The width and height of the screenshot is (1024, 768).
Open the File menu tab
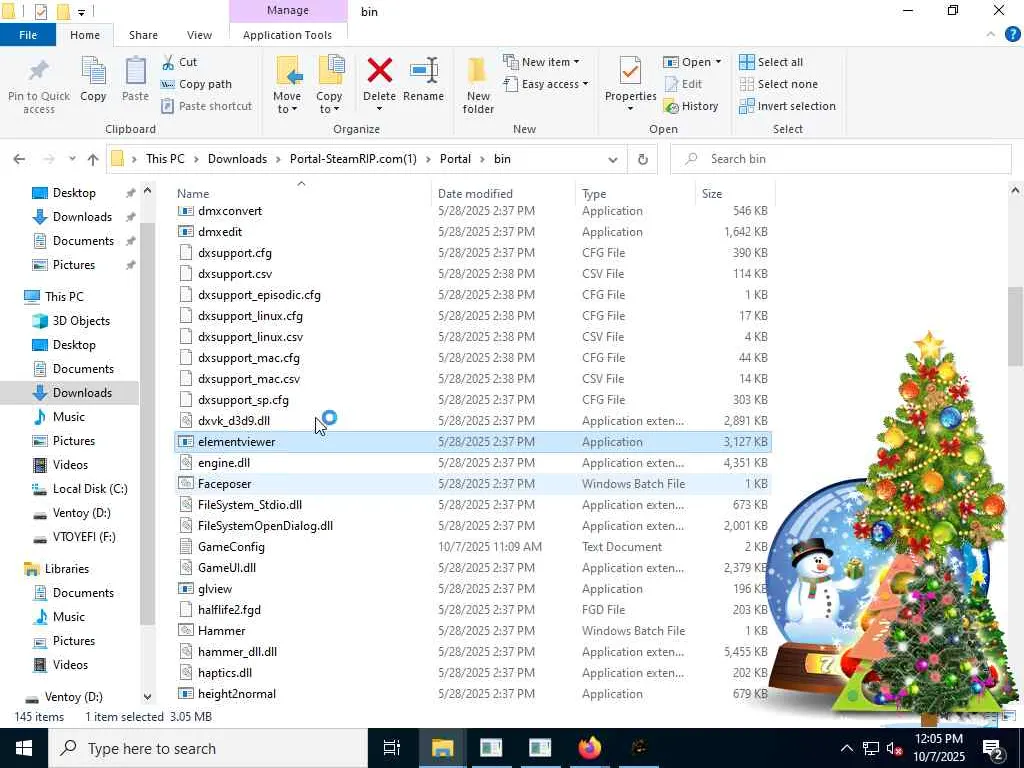27,35
